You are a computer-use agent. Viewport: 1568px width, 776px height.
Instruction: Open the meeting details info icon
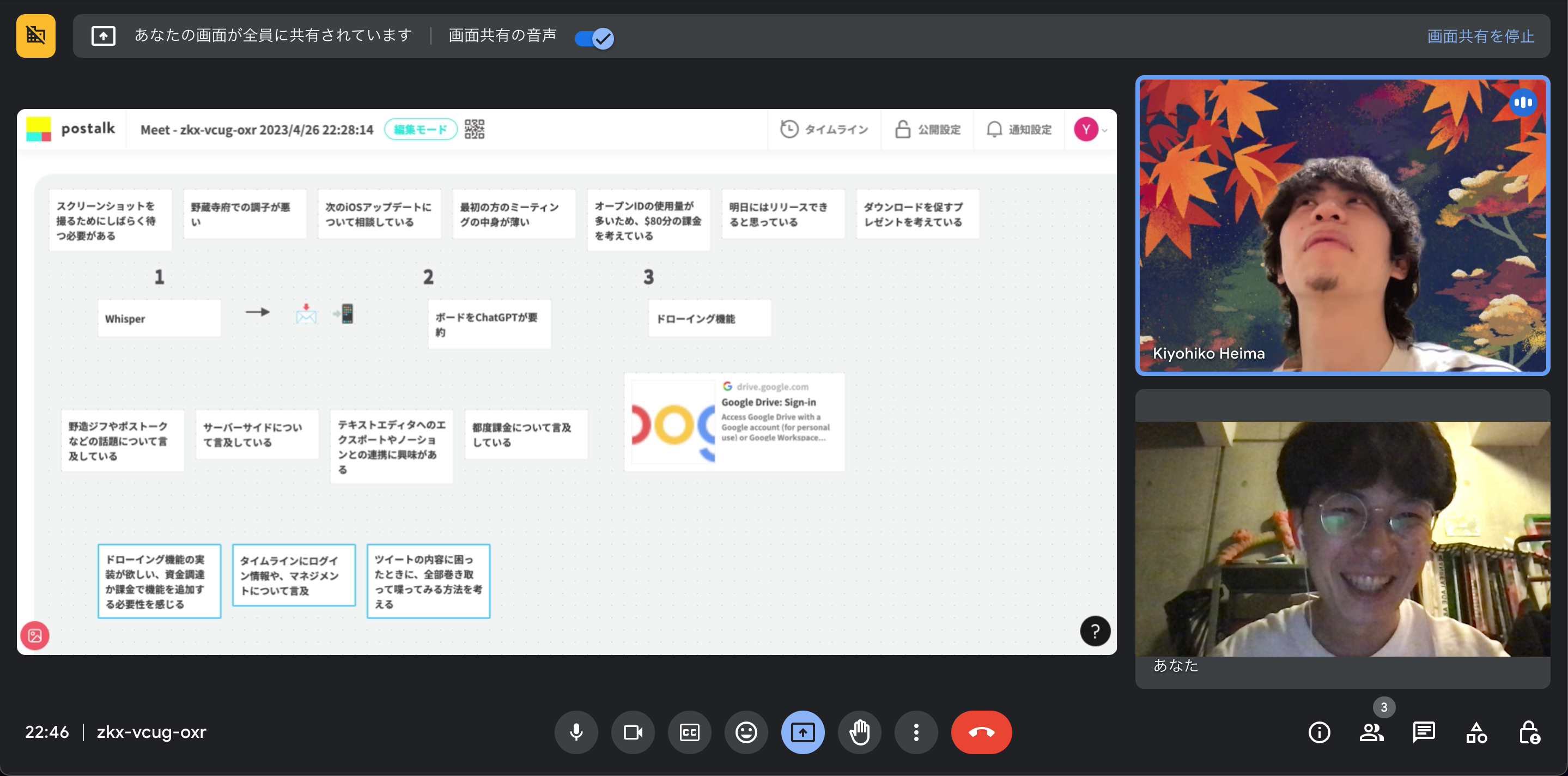point(1318,732)
